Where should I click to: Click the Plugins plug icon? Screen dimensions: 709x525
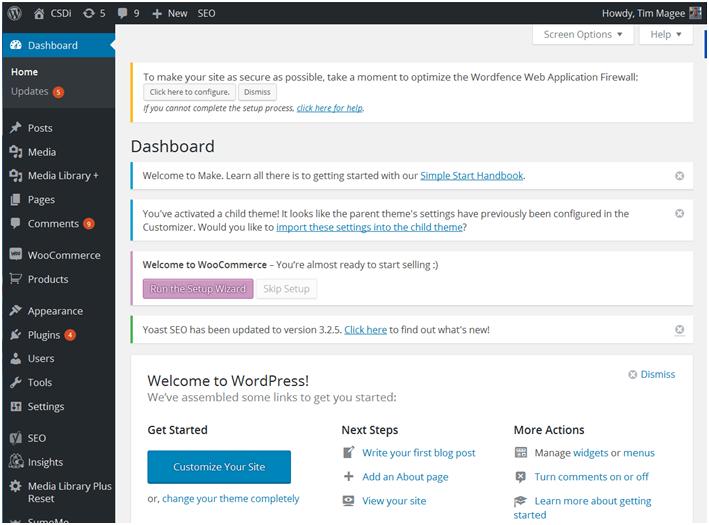(x=16, y=335)
